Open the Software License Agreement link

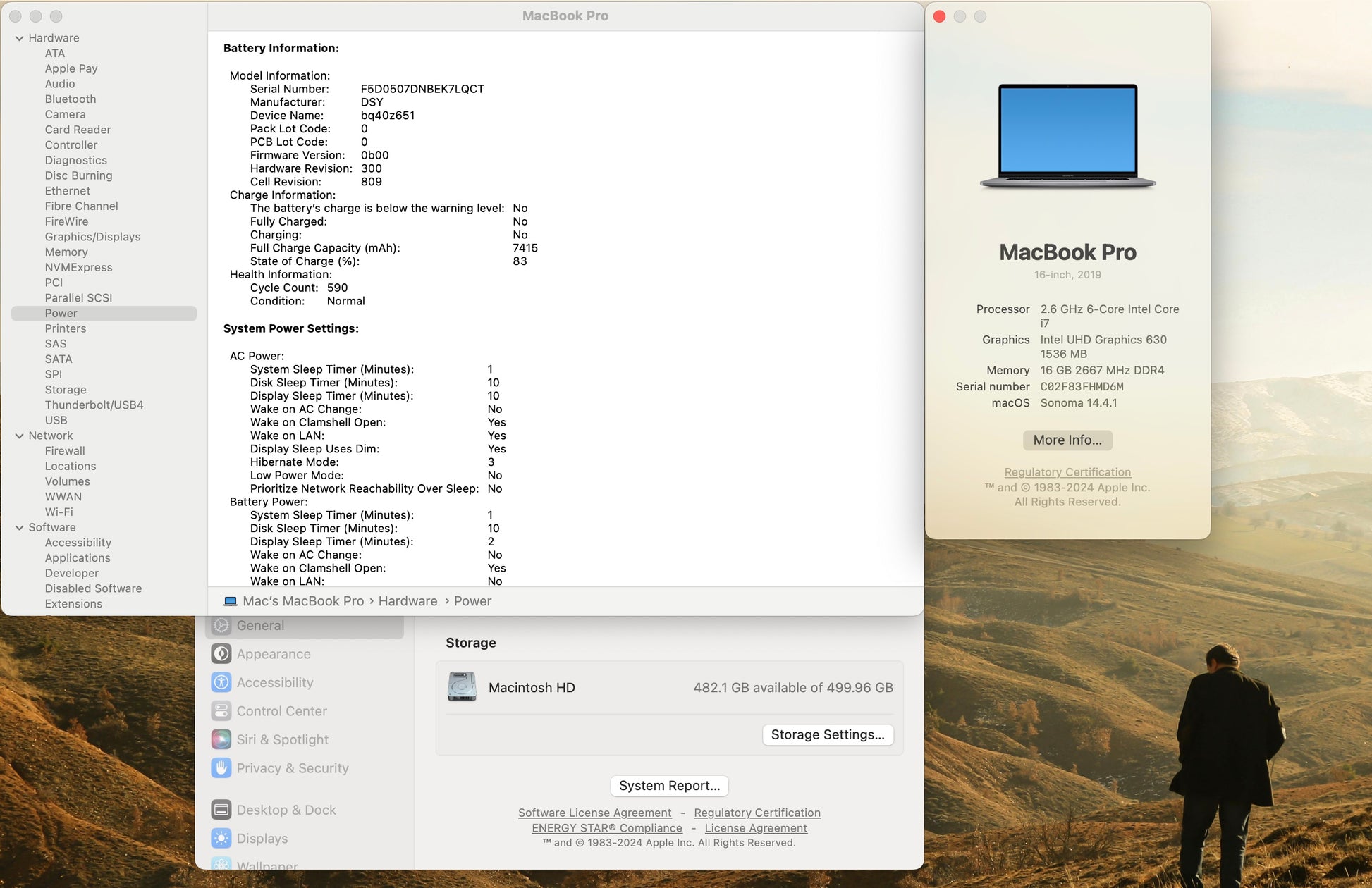click(x=594, y=813)
